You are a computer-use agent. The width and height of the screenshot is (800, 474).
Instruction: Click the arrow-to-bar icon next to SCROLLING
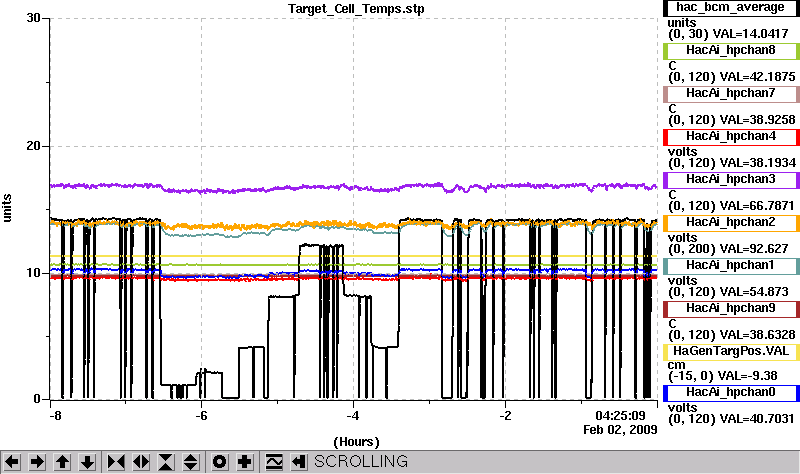tap(299, 462)
